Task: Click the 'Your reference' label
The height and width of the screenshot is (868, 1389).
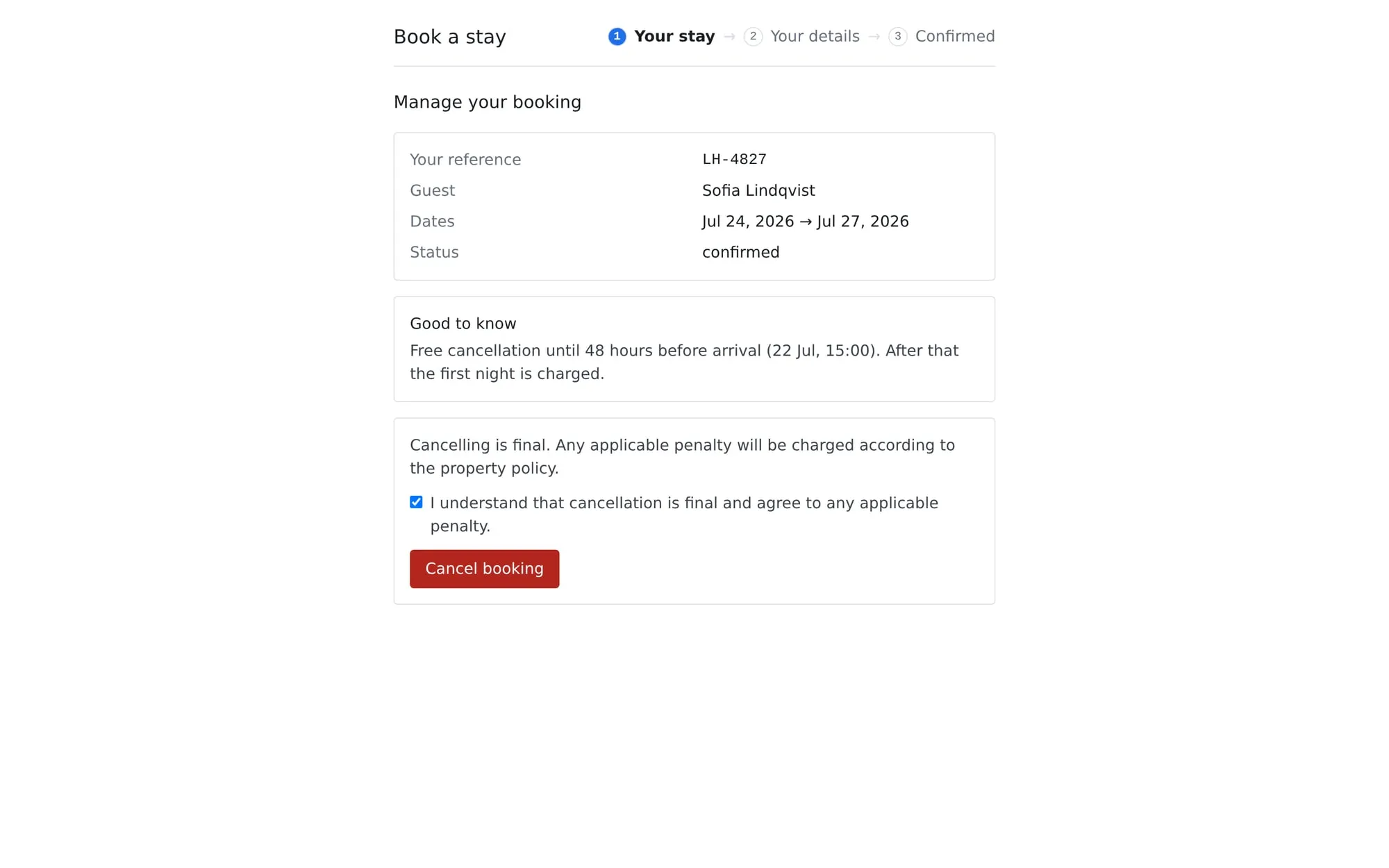Action: point(465,160)
